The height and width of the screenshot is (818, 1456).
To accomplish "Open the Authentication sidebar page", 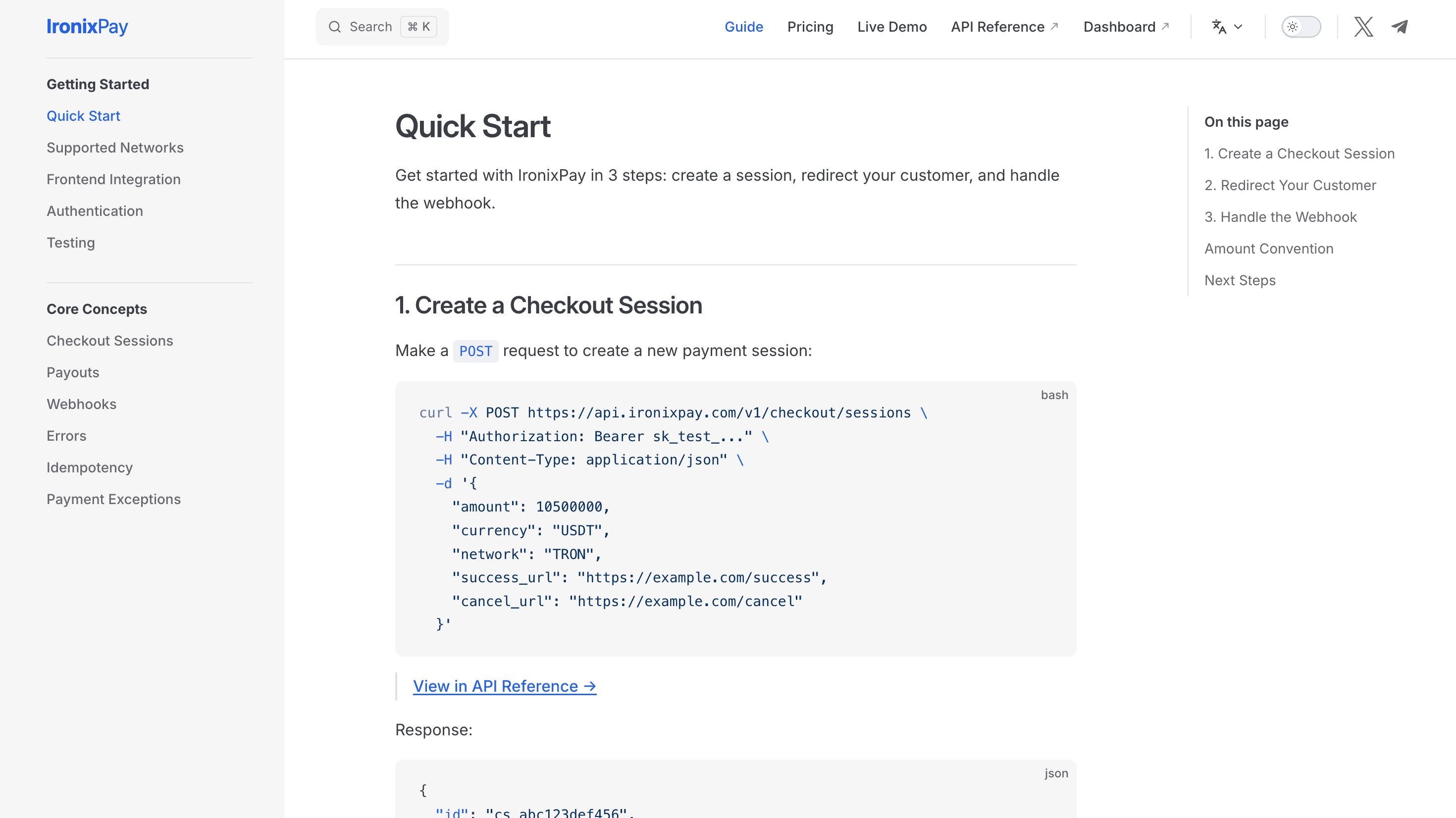I will coord(95,211).
